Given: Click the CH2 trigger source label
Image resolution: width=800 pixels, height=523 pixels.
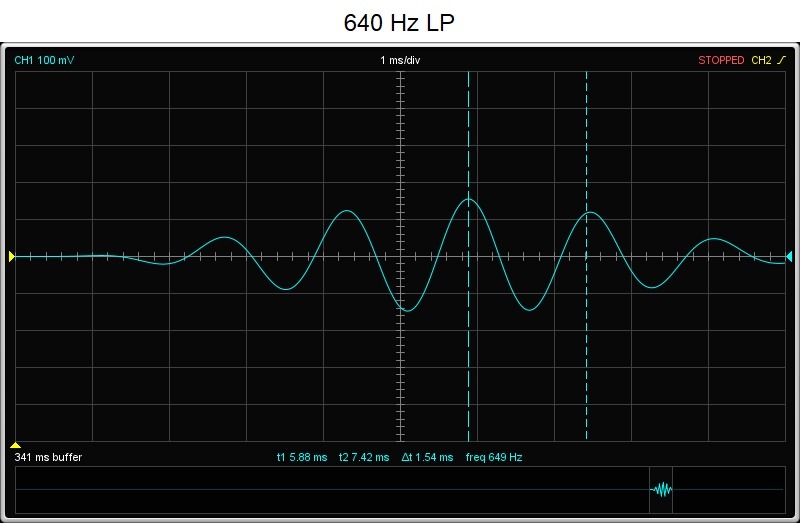Looking at the screenshot, I should pyautogui.click(x=761, y=60).
